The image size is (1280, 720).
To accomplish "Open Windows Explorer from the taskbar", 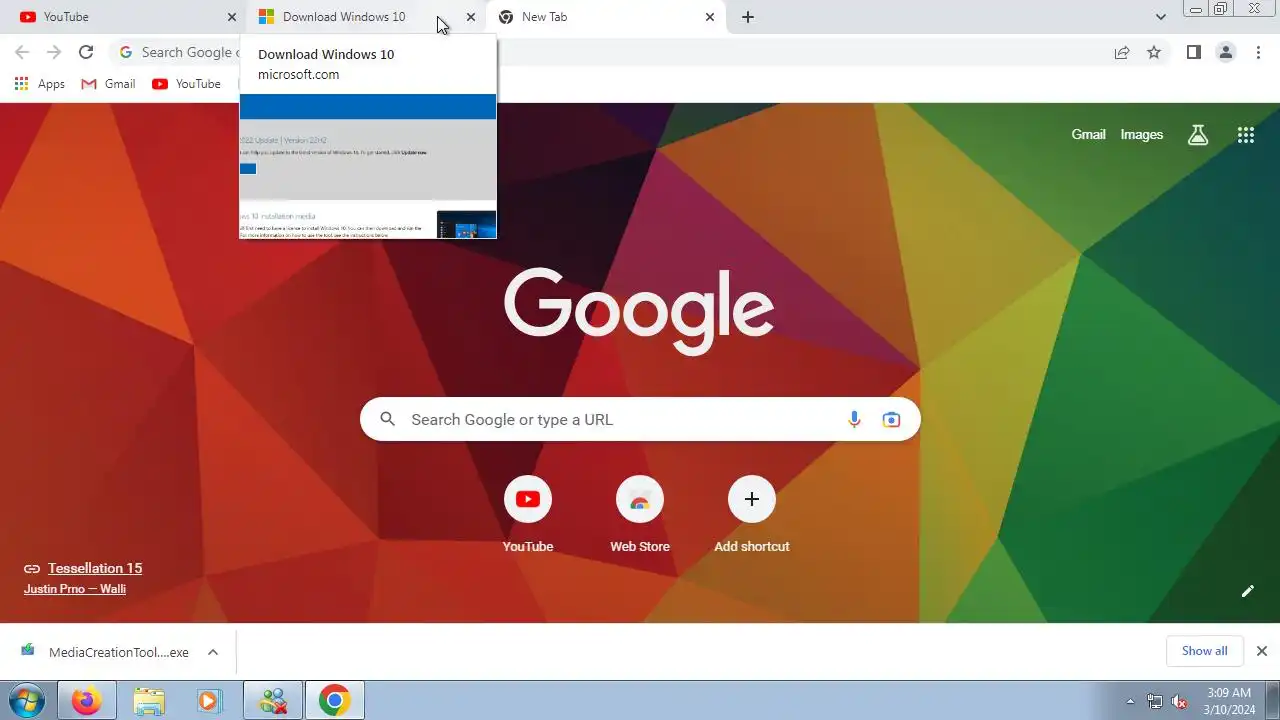I will click(149, 701).
